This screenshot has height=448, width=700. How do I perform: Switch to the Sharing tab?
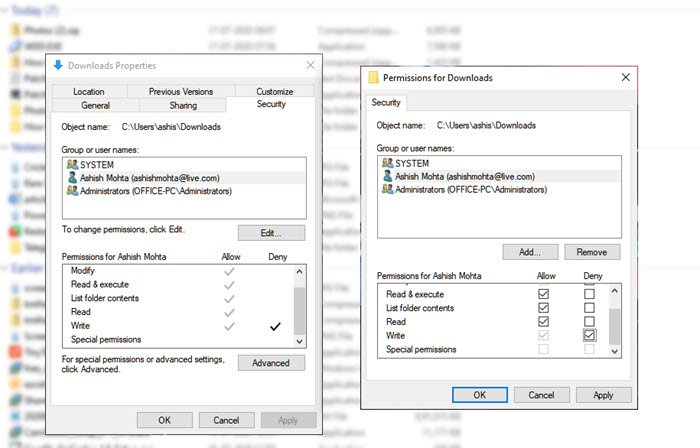tap(183, 104)
